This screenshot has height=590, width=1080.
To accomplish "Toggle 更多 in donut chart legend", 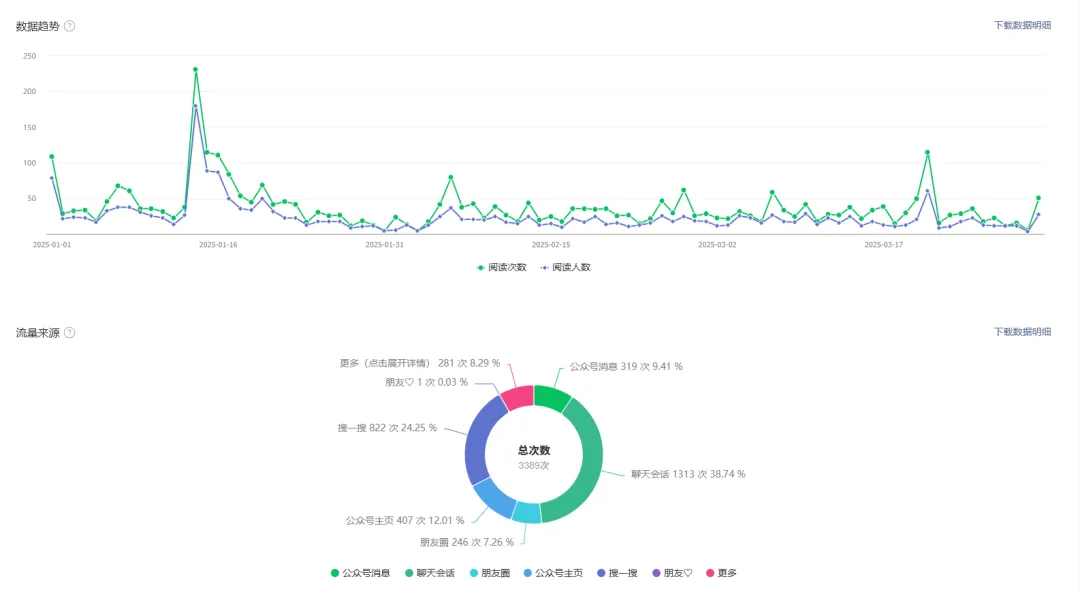I will (x=721, y=573).
